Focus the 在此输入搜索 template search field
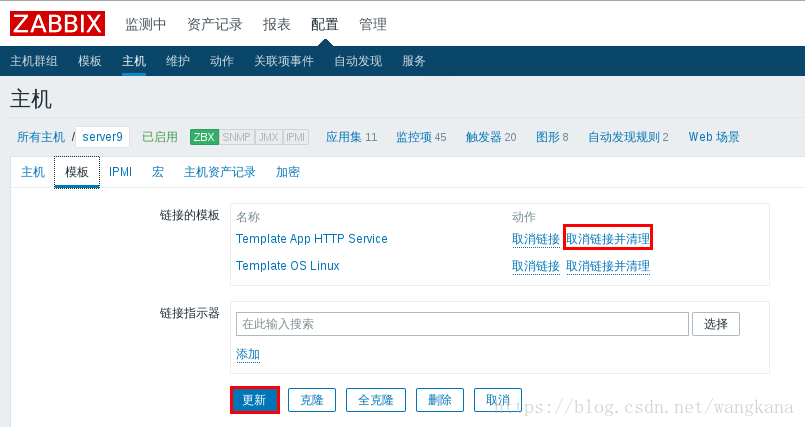The width and height of the screenshot is (805, 427). coord(462,324)
